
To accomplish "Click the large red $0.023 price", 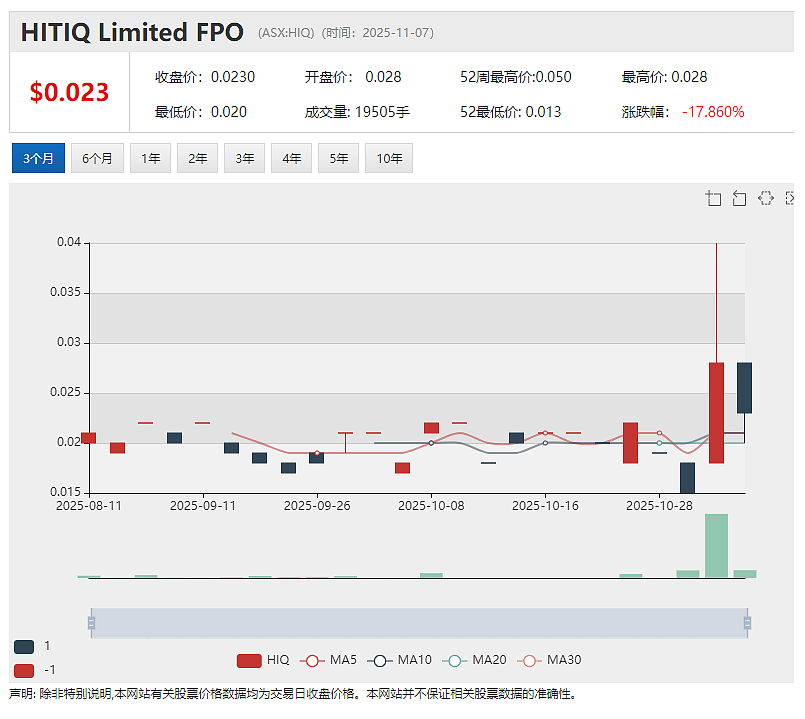I will (x=69, y=92).
